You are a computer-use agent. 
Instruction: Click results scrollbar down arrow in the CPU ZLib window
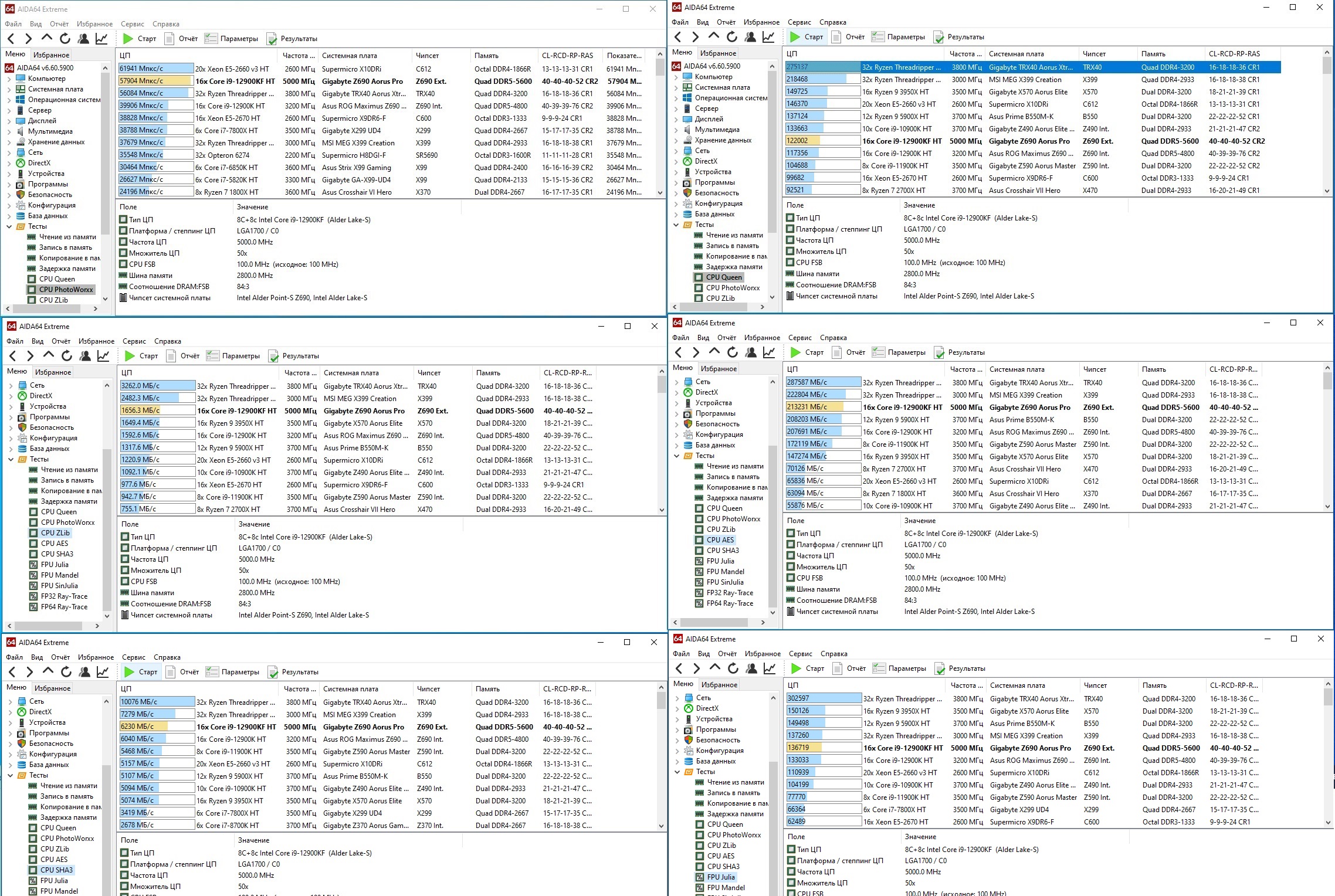pos(662,510)
